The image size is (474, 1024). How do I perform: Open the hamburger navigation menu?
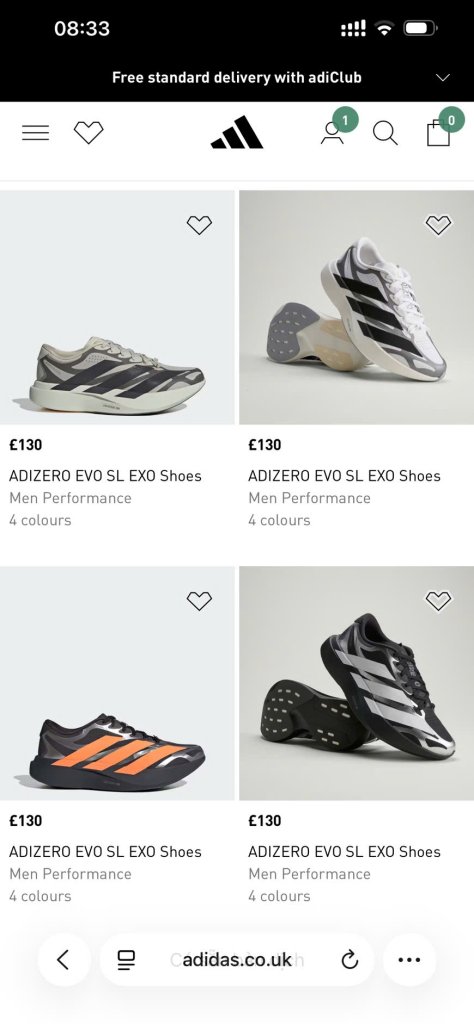point(35,133)
